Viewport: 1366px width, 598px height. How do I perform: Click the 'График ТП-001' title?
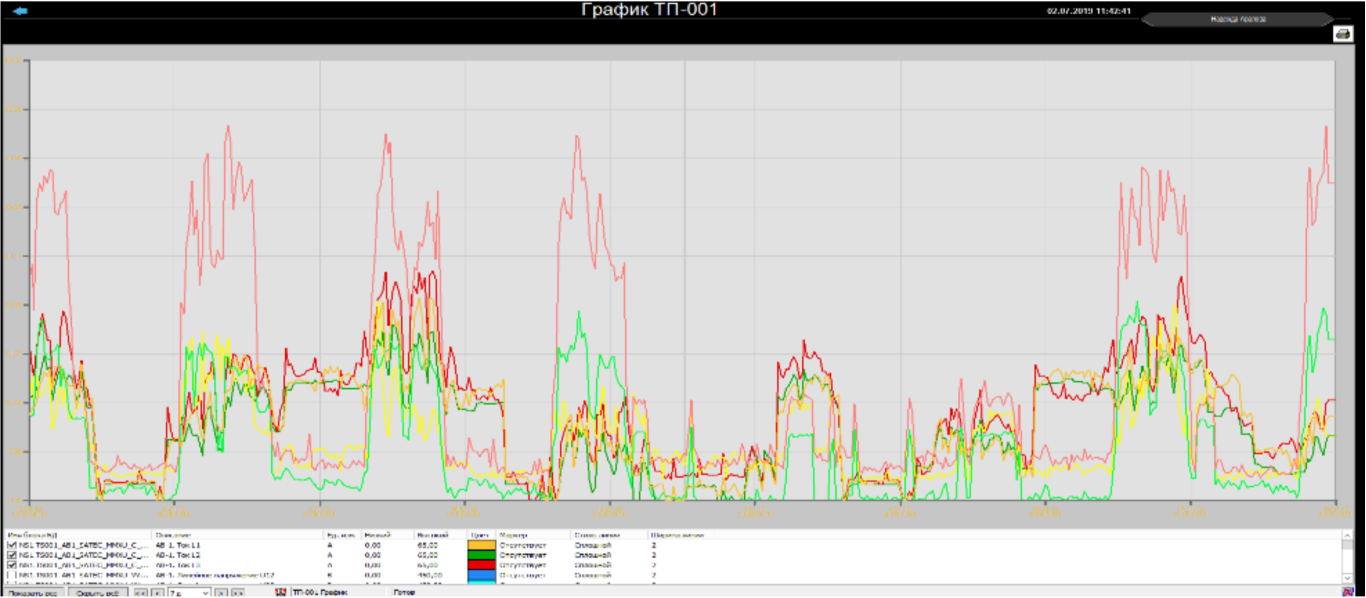[x=649, y=10]
